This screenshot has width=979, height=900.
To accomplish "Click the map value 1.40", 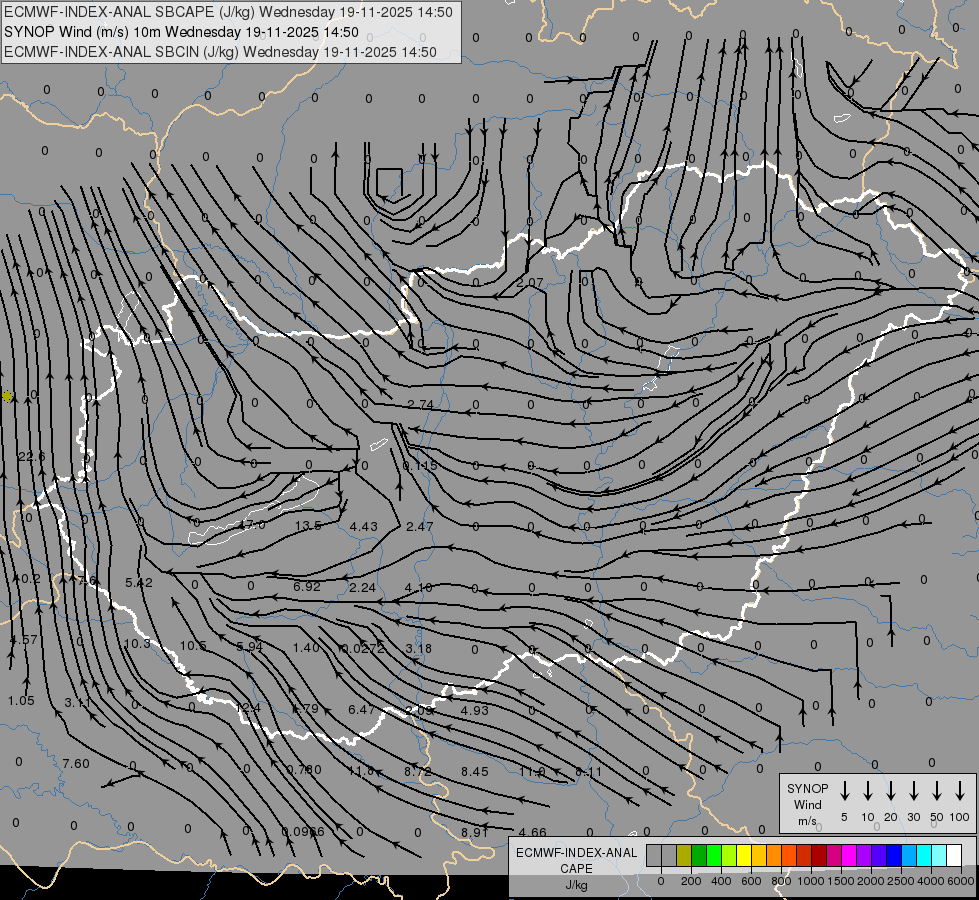I will pyautogui.click(x=306, y=648).
